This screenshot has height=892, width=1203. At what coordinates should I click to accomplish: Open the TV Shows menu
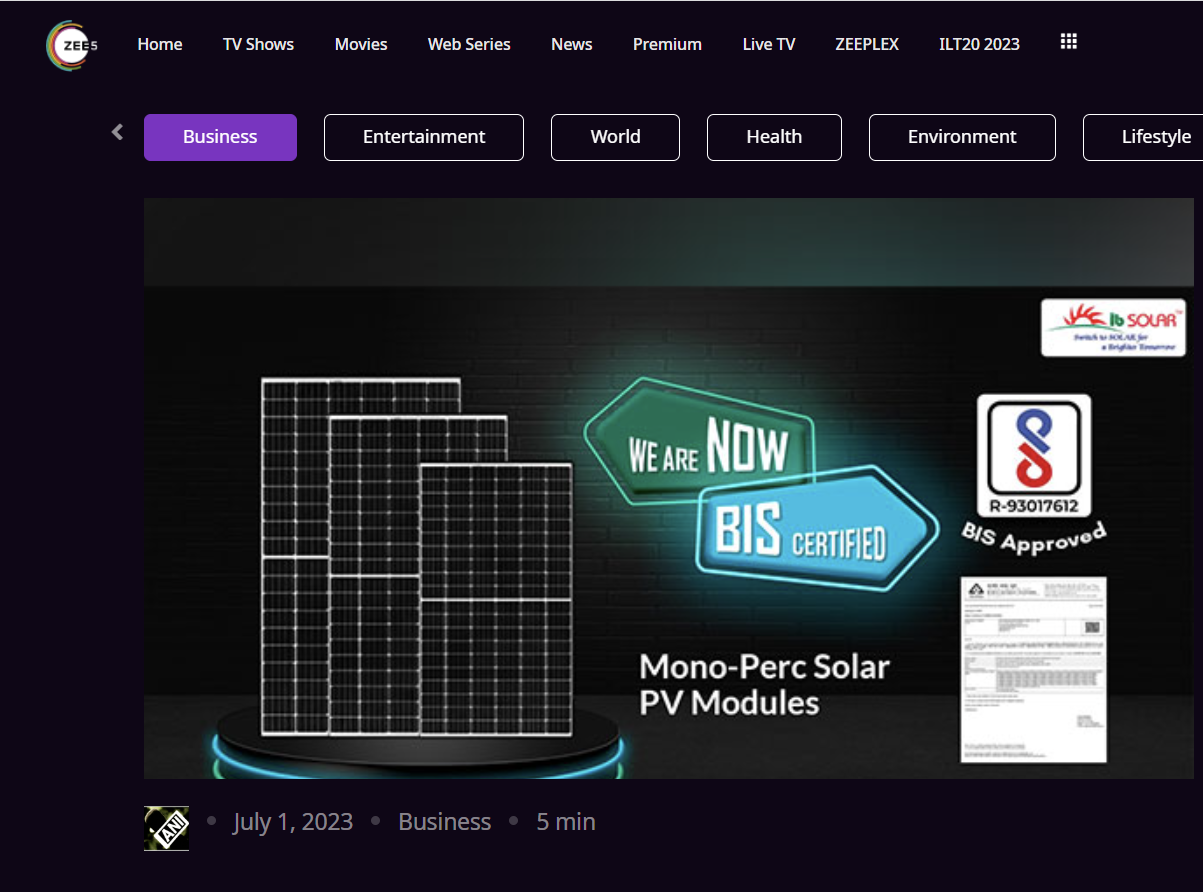[258, 44]
